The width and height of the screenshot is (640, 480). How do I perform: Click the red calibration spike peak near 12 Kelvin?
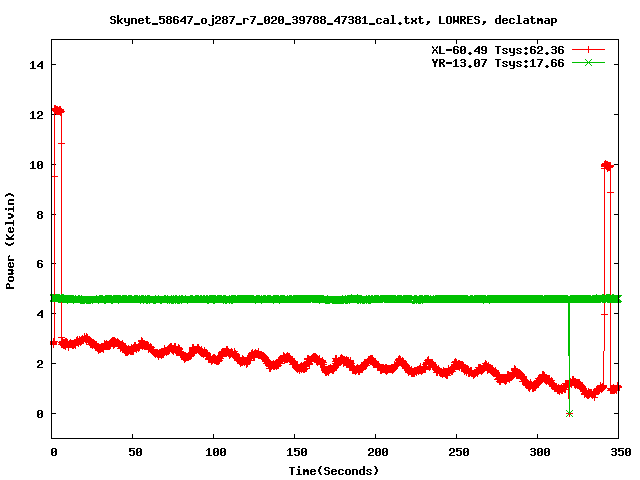tap(58, 110)
